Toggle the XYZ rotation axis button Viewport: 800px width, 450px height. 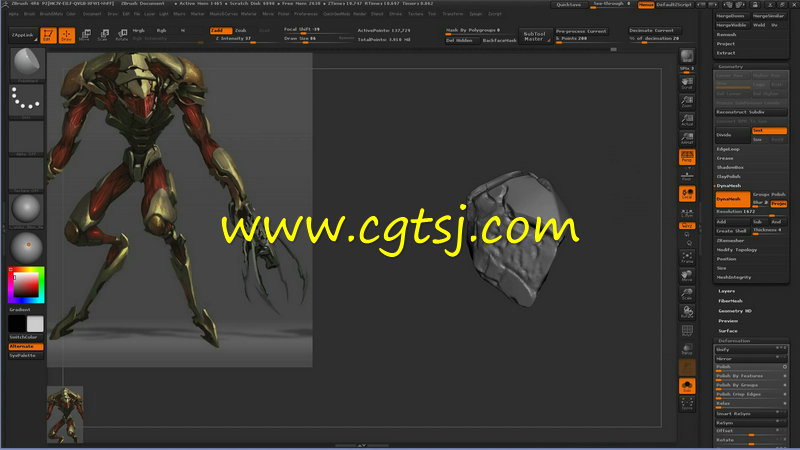point(687,226)
